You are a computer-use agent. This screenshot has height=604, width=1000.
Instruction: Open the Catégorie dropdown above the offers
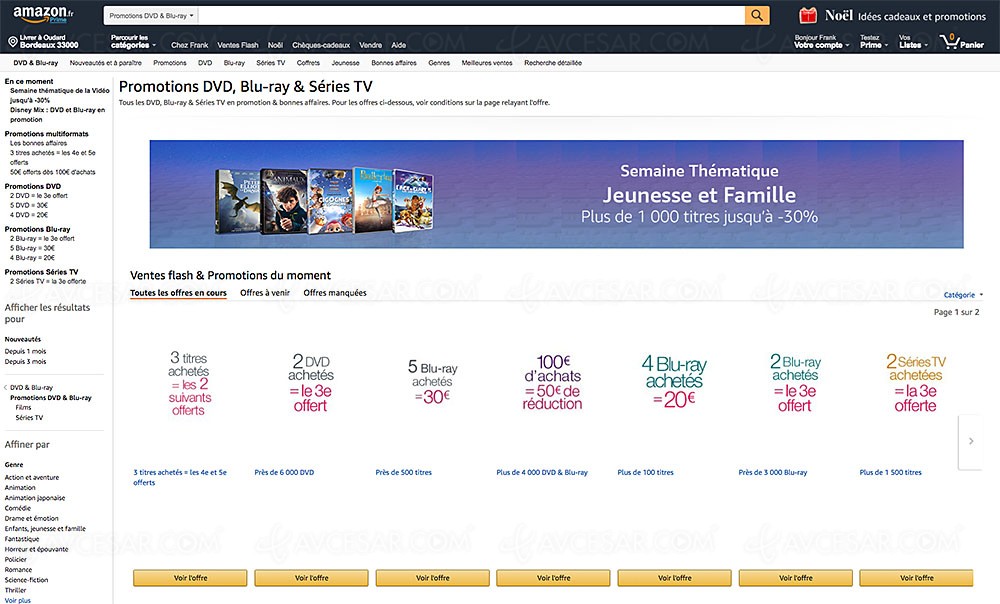[961, 294]
